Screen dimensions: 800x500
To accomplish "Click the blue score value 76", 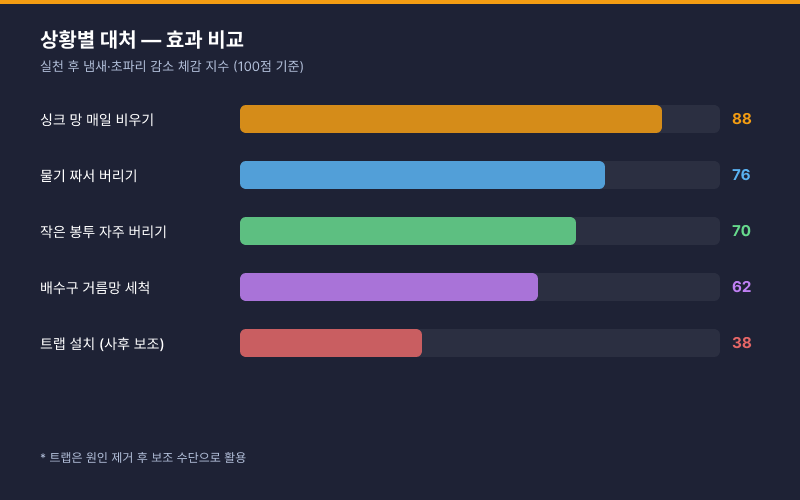I will (741, 175).
